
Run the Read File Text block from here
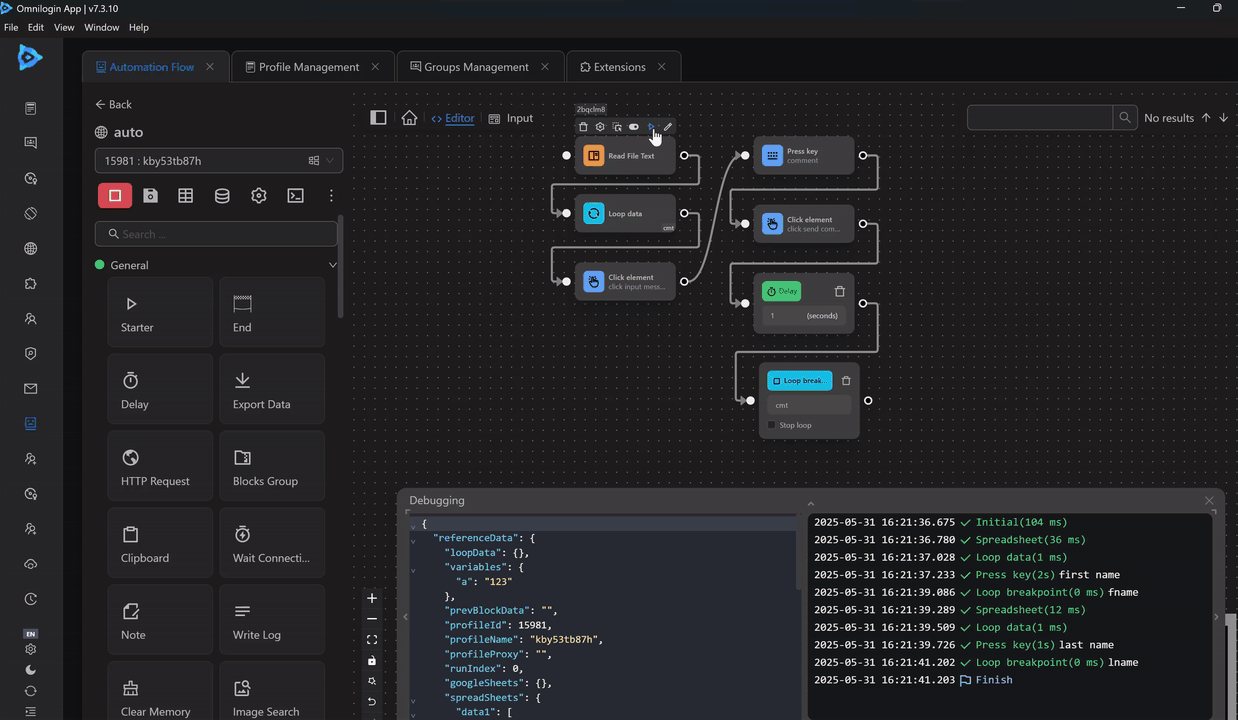pos(651,127)
